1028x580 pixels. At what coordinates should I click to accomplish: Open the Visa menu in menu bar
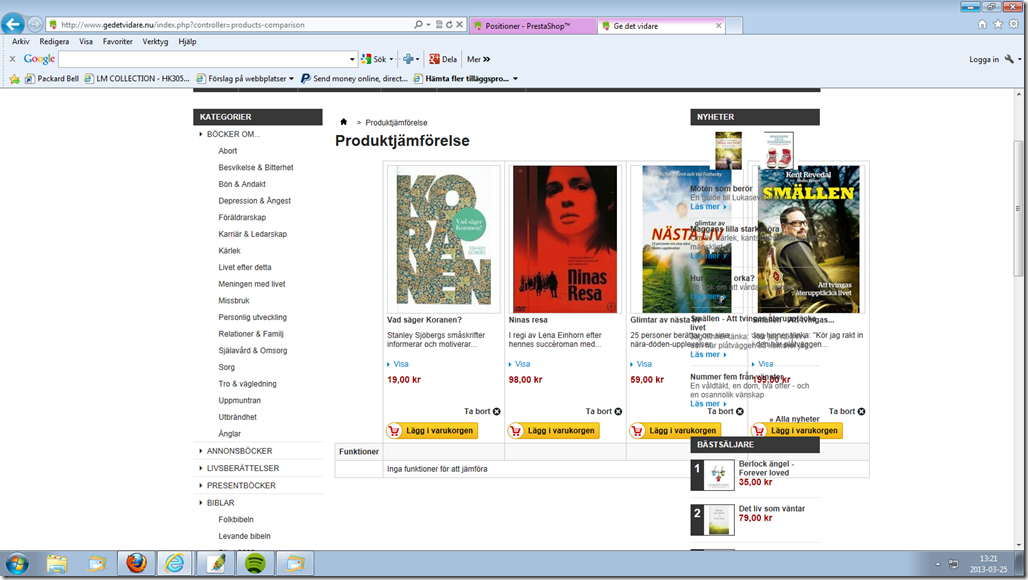point(86,41)
